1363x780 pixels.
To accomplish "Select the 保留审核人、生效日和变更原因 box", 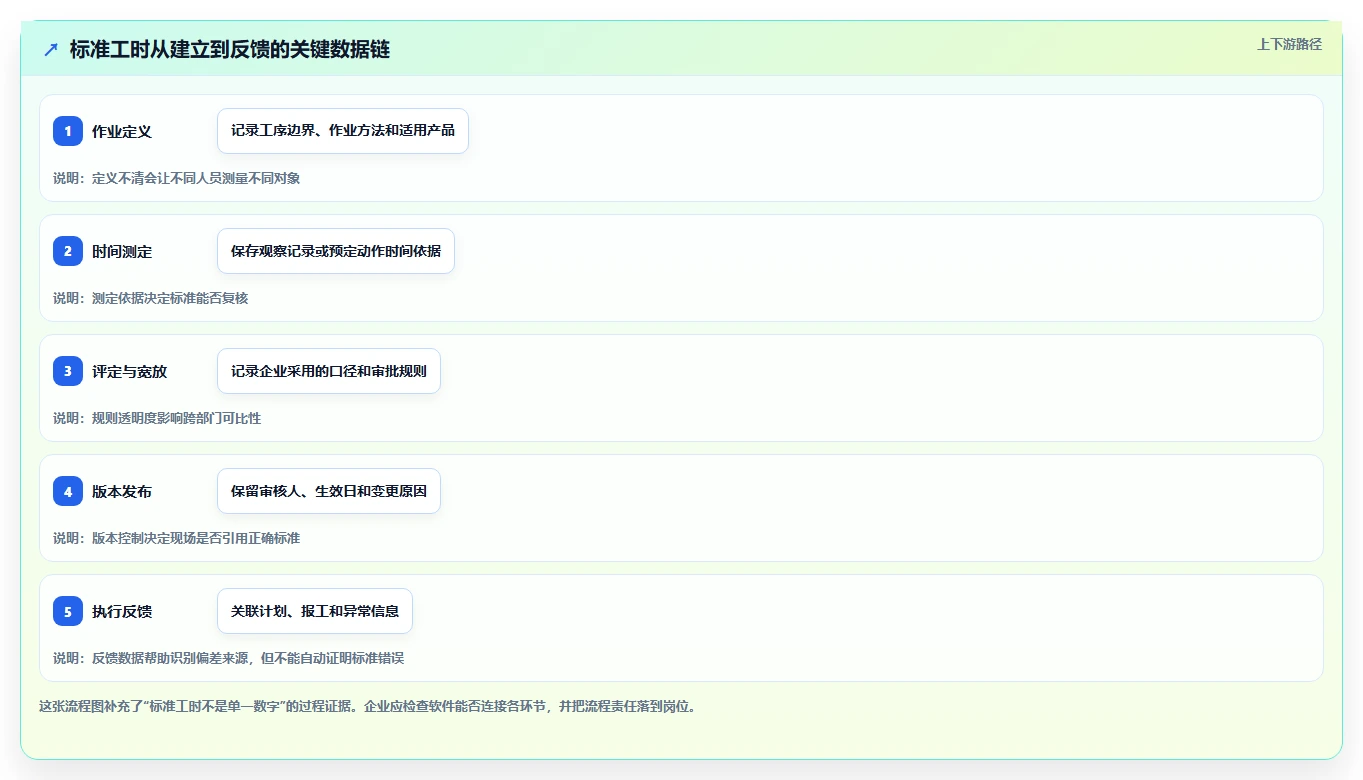I will point(329,491).
